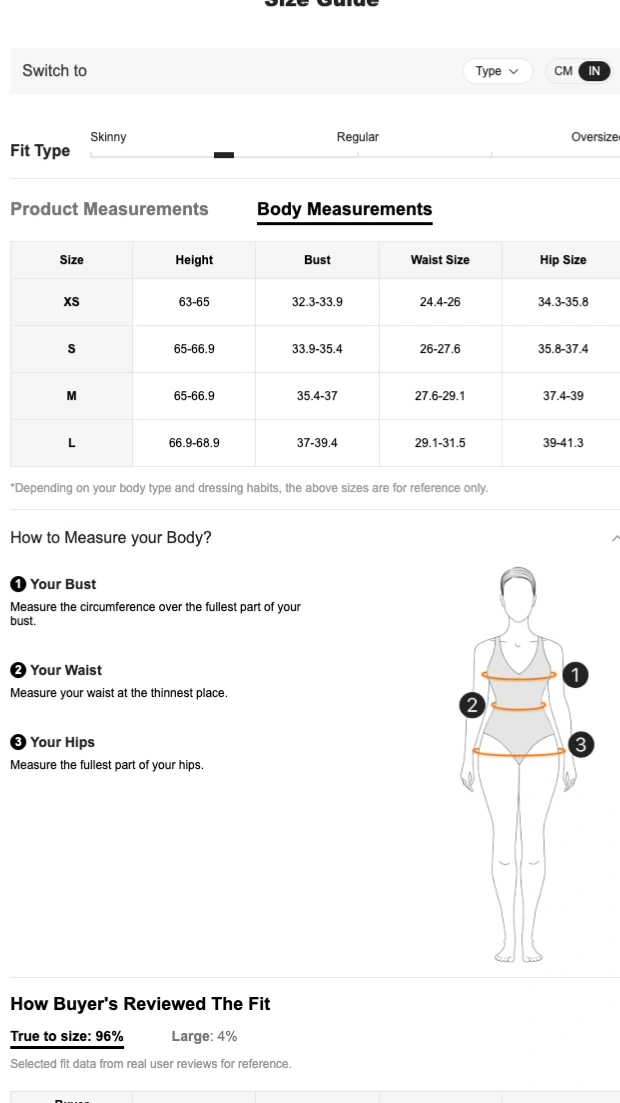The image size is (620, 1103).
Task: Switch to the Product Measurements tab
Action: point(109,209)
